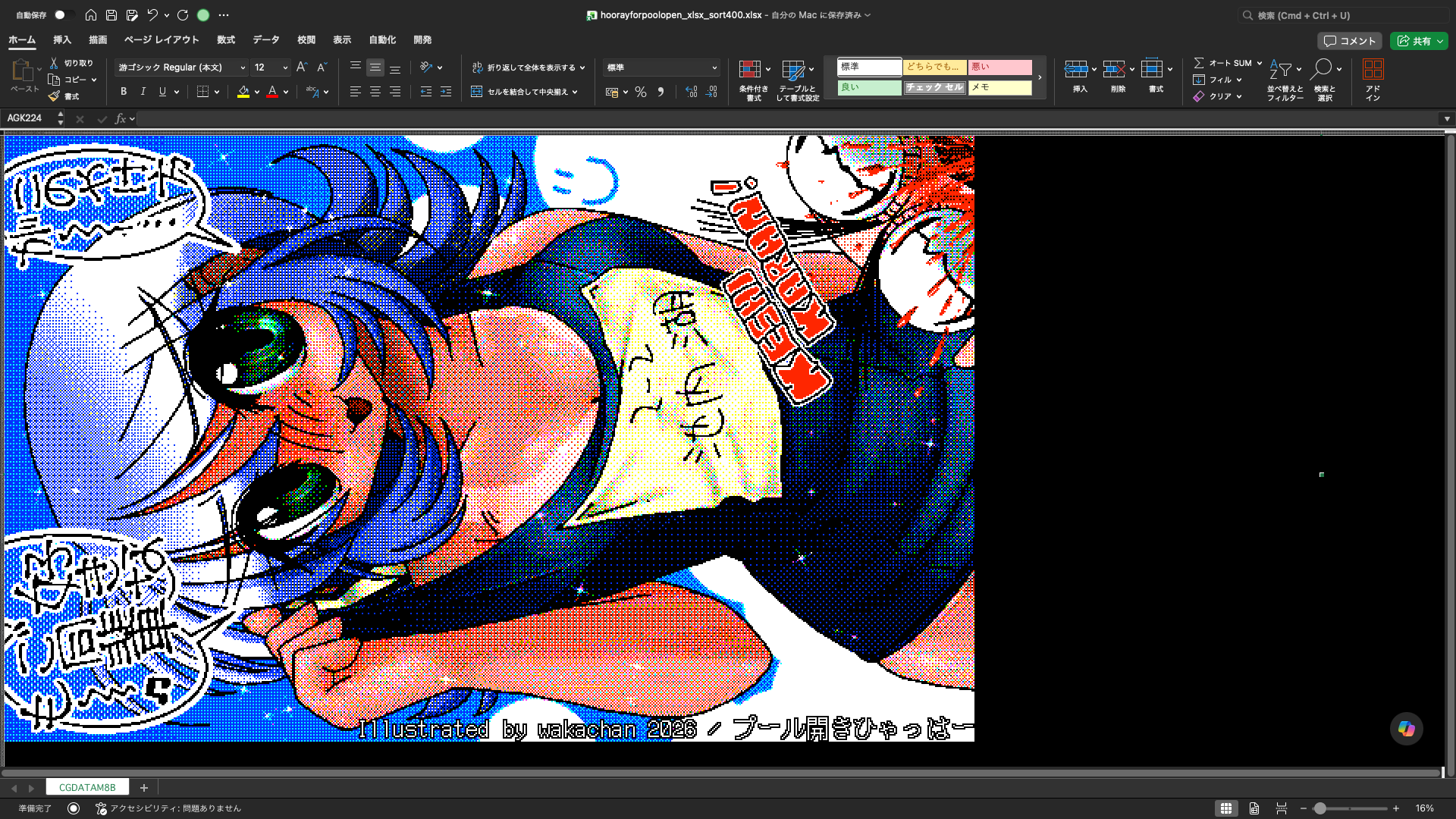The width and height of the screenshot is (1456, 819).
Task: Align text left
Action: [x=355, y=92]
